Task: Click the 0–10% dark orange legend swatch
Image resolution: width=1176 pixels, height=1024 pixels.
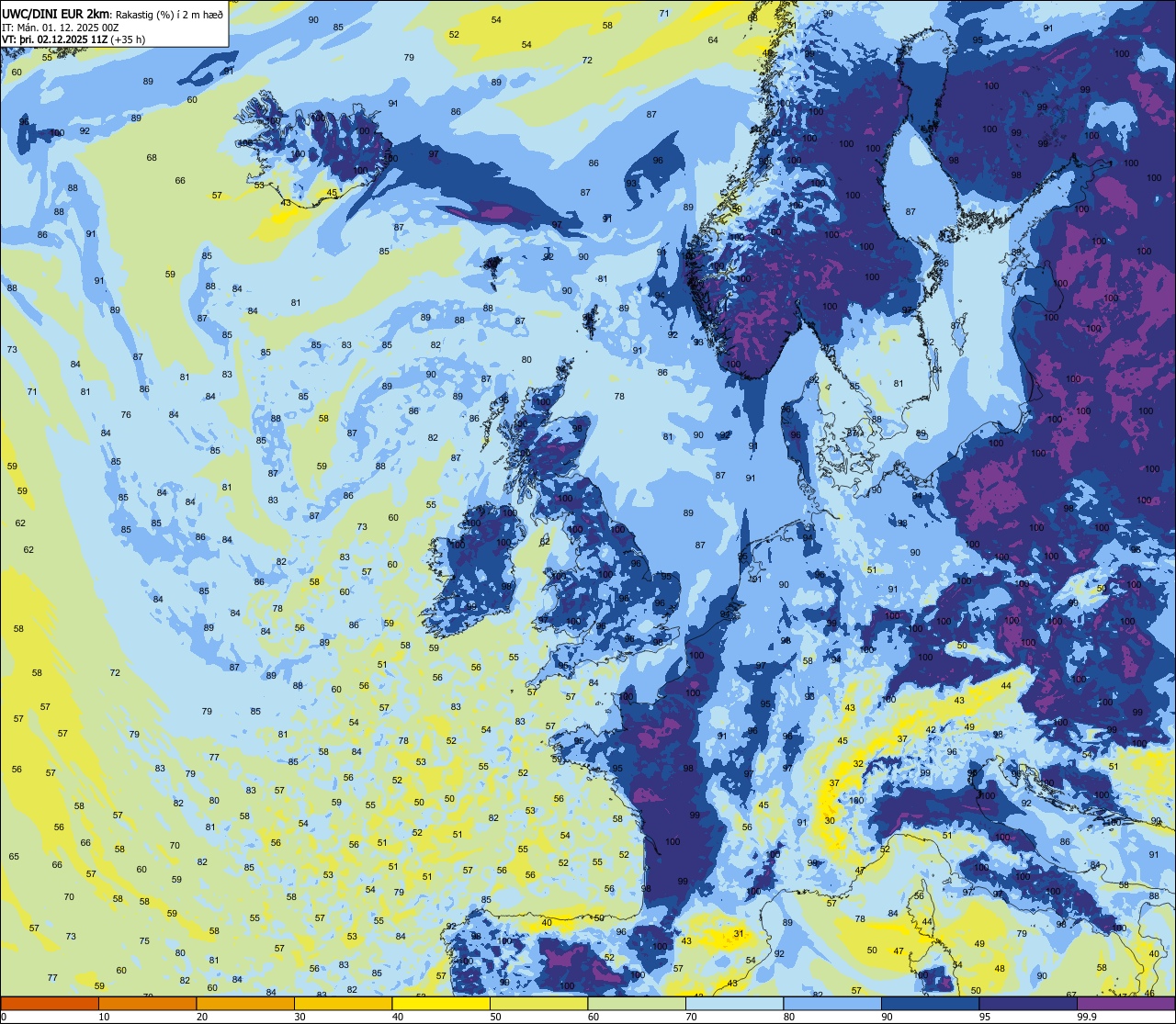Action: coord(50,1003)
